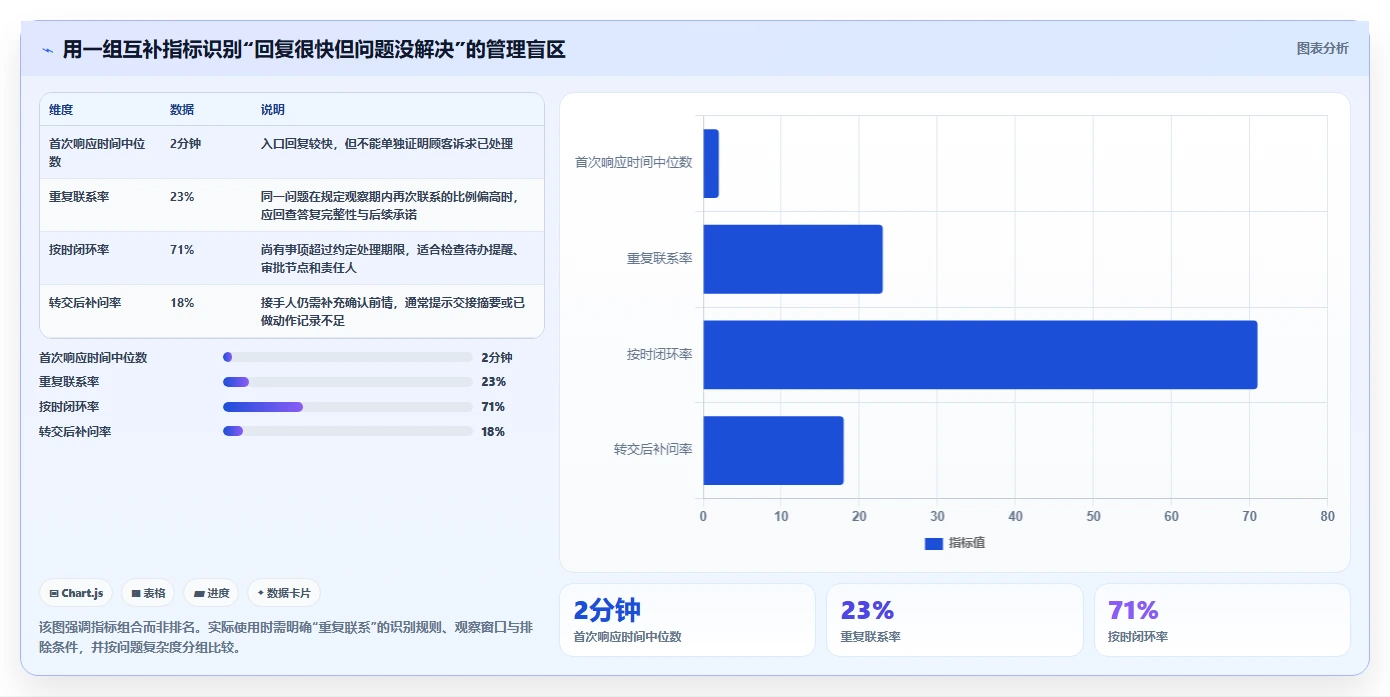Click the 2分钟 value in the table
This screenshot has width=1390, height=697.
pyautogui.click(x=186, y=144)
